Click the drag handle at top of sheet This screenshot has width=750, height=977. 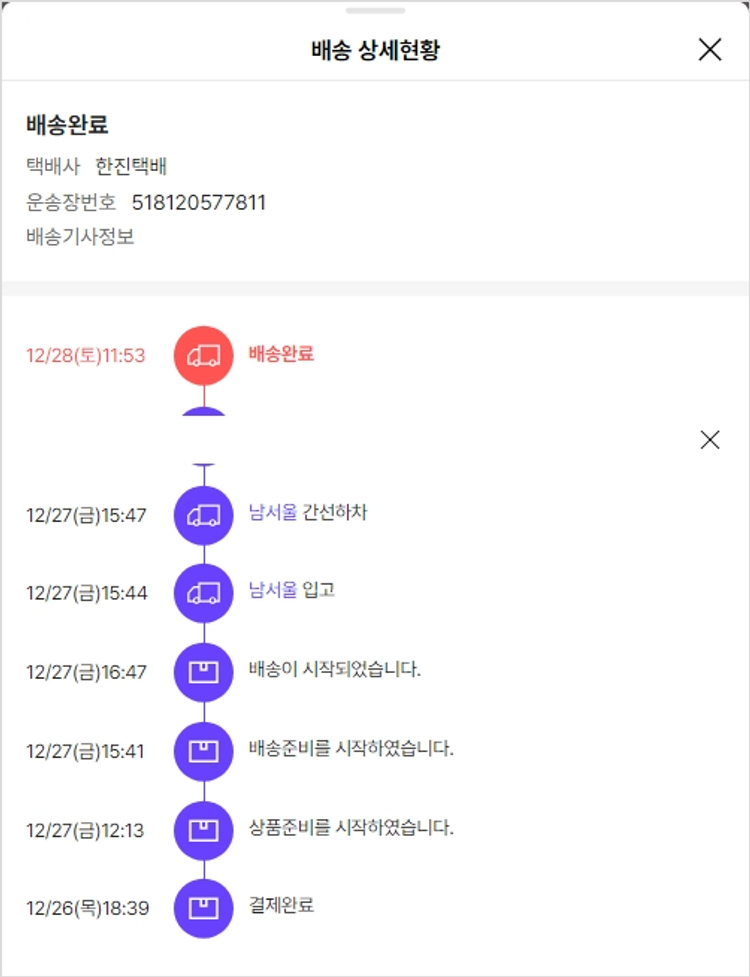pyautogui.click(x=375, y=11)
